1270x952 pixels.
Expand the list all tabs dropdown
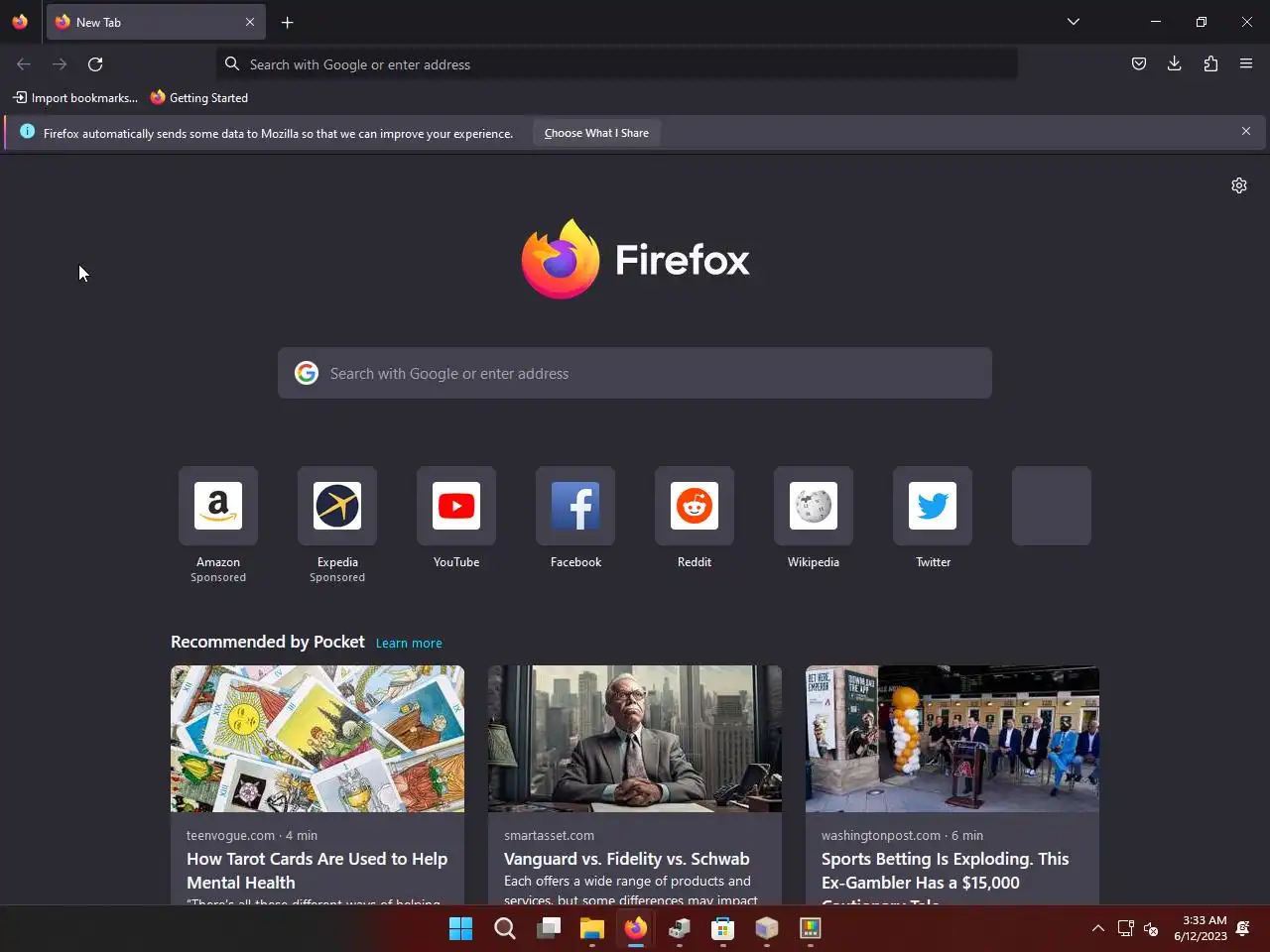tap(1074, 22)
